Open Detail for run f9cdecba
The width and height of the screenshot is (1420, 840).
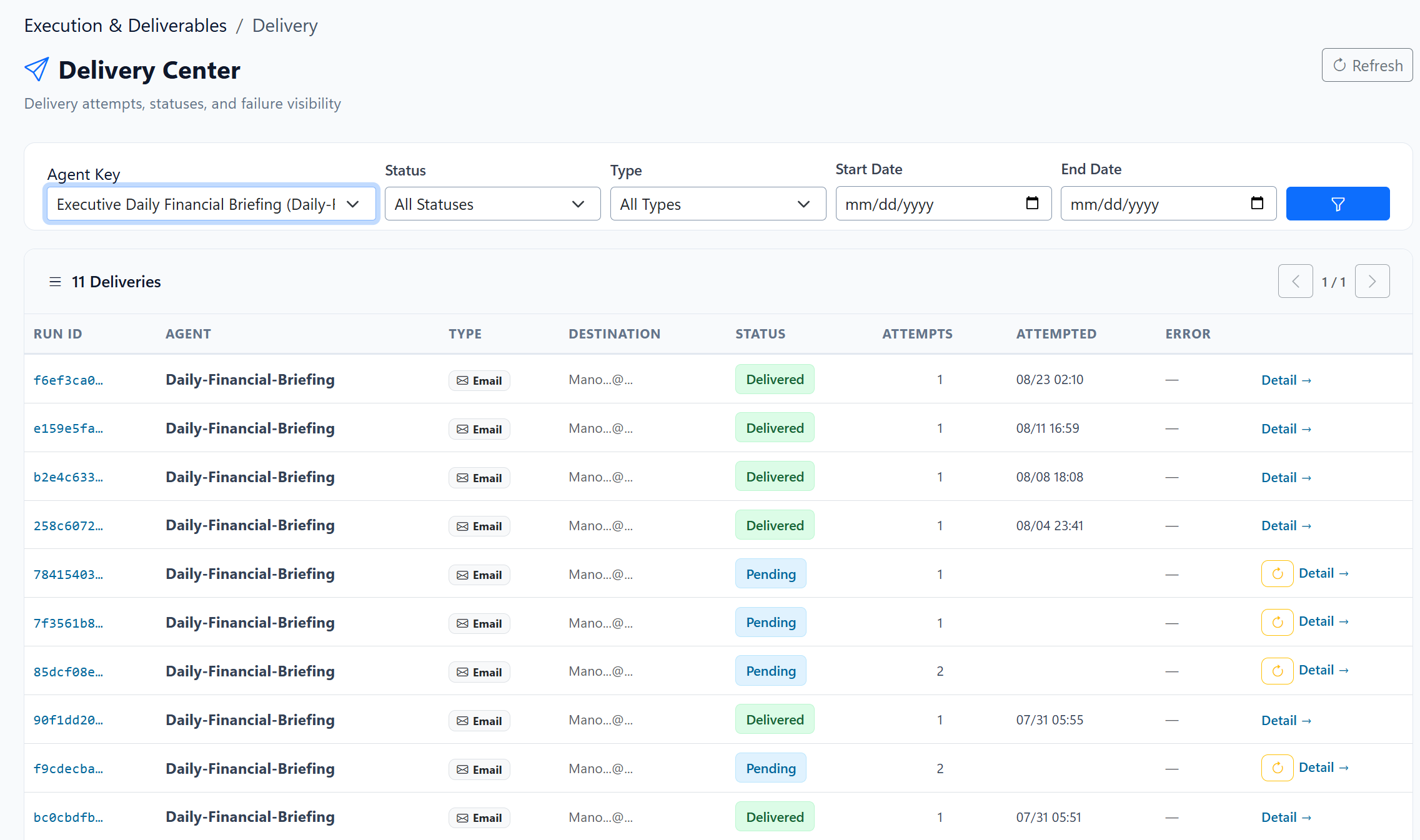(x=1324, y=767)
